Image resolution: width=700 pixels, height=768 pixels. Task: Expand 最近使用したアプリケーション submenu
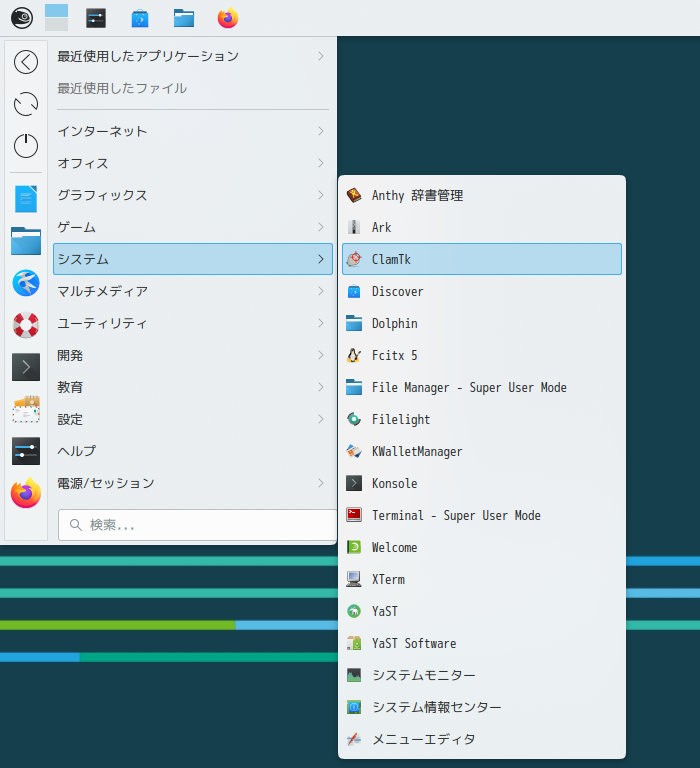193,56
